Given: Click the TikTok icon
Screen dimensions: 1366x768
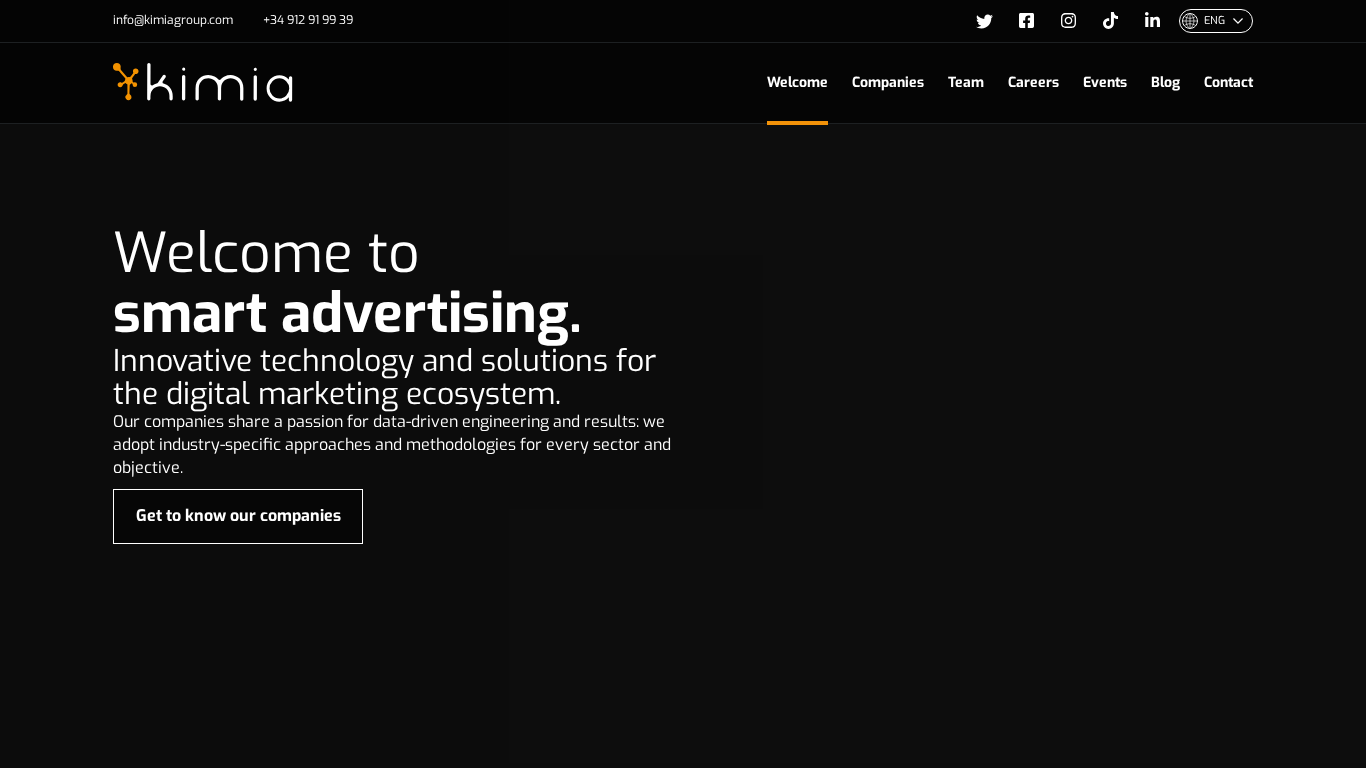Looking at the screenshot, I should pyautogui.click(x=1110, y=21).
